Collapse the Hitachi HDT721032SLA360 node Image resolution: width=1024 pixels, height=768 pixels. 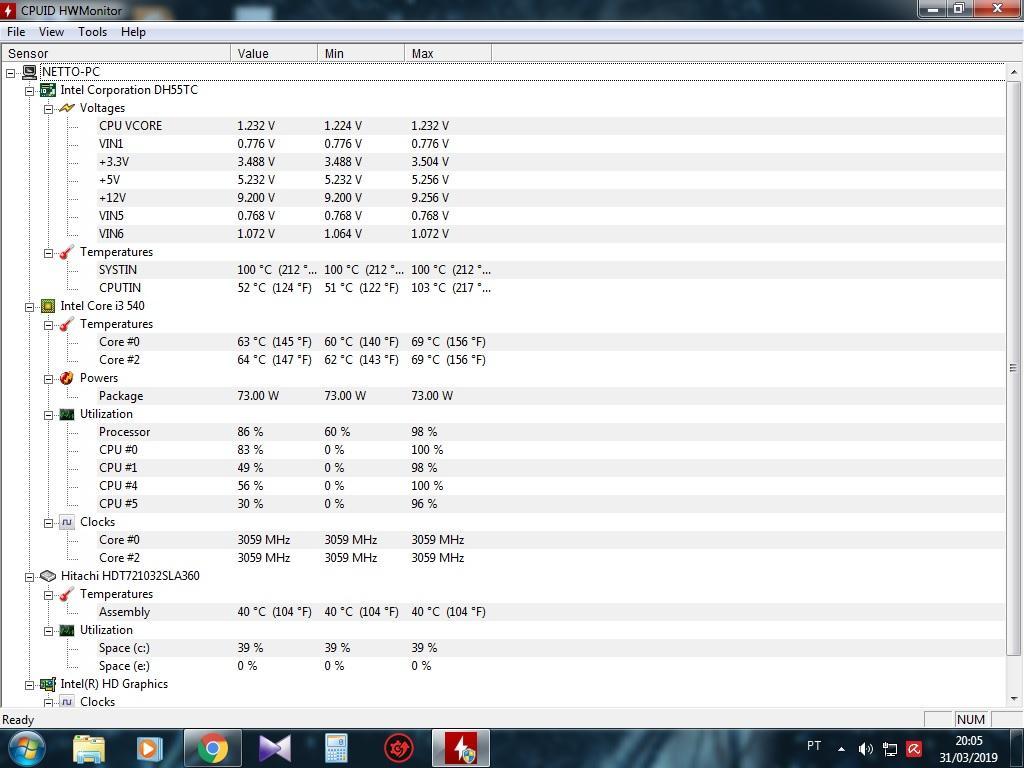click(29, 577)
